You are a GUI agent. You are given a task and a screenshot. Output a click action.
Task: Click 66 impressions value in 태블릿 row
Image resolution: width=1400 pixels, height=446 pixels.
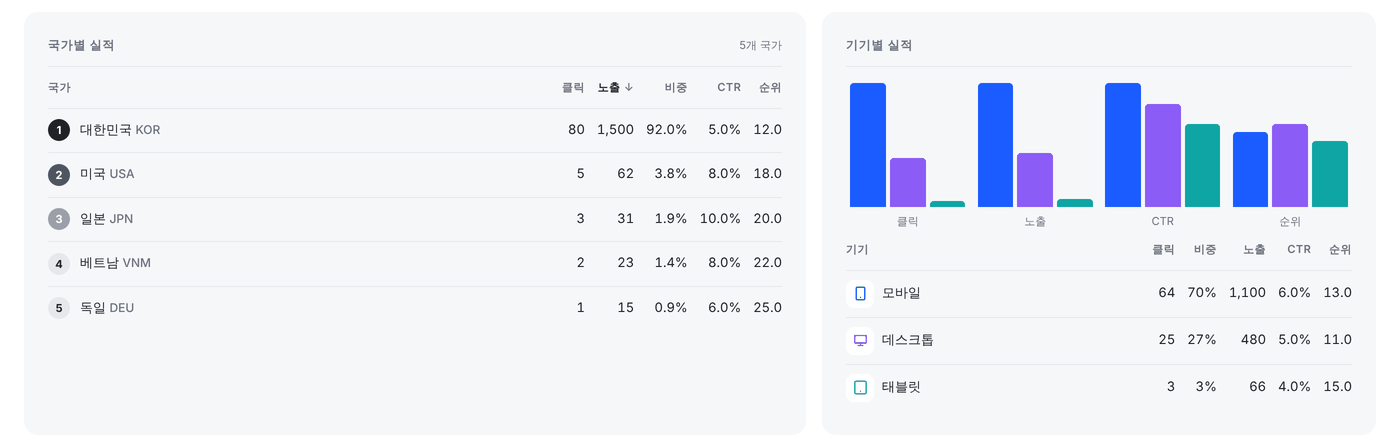[1257, 387]
